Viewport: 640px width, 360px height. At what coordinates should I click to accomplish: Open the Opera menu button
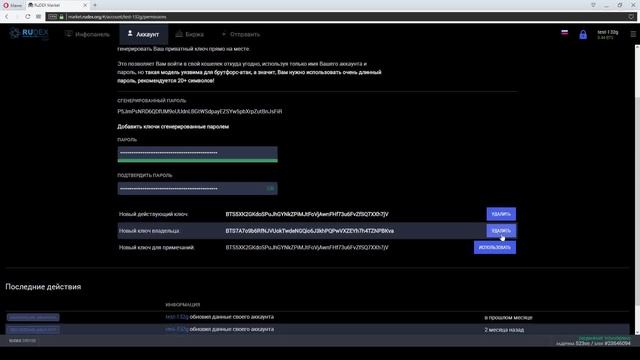tap(12, 5)
